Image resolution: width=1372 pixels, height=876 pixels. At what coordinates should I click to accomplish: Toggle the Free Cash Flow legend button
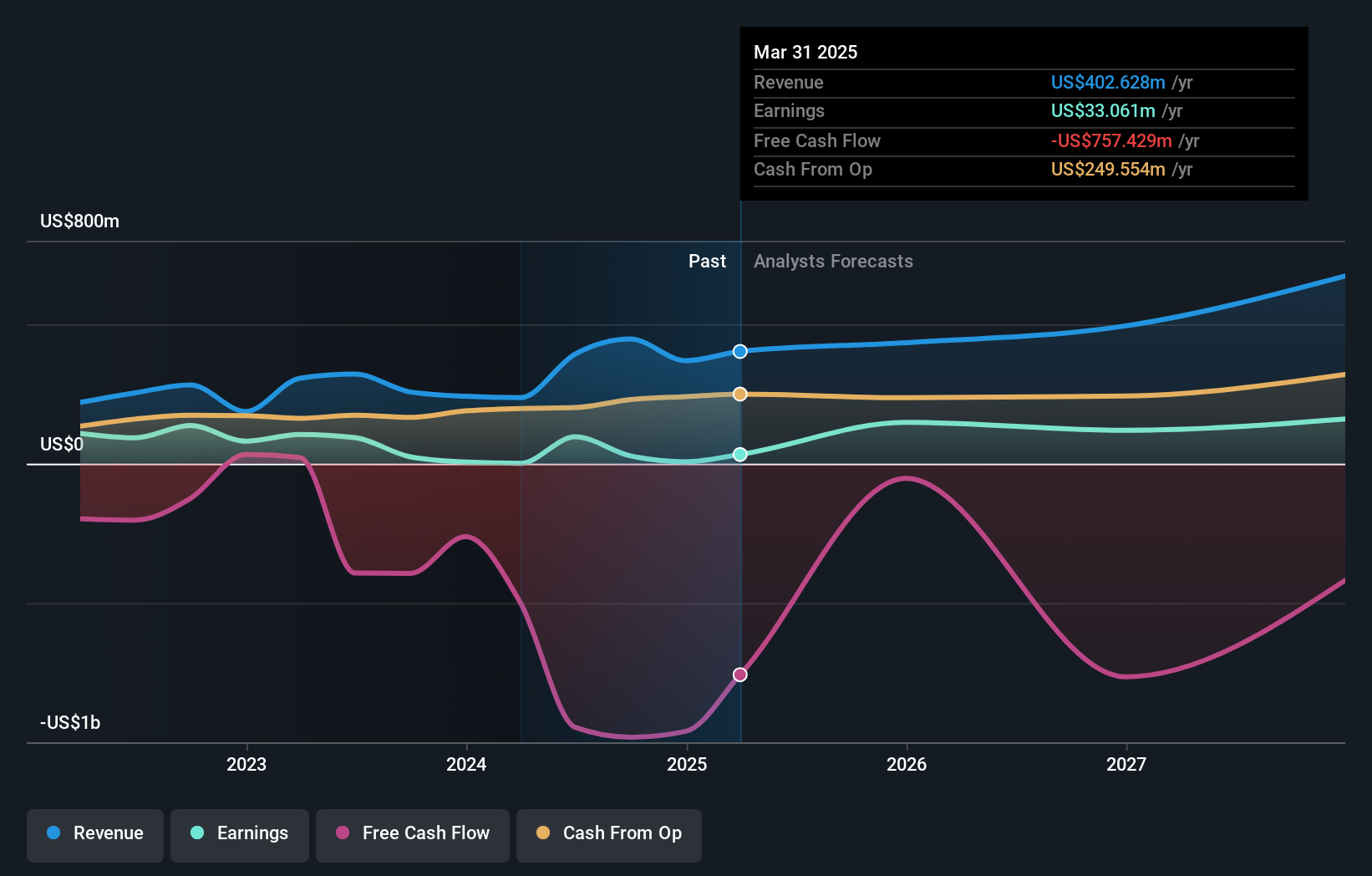(413, 835)
